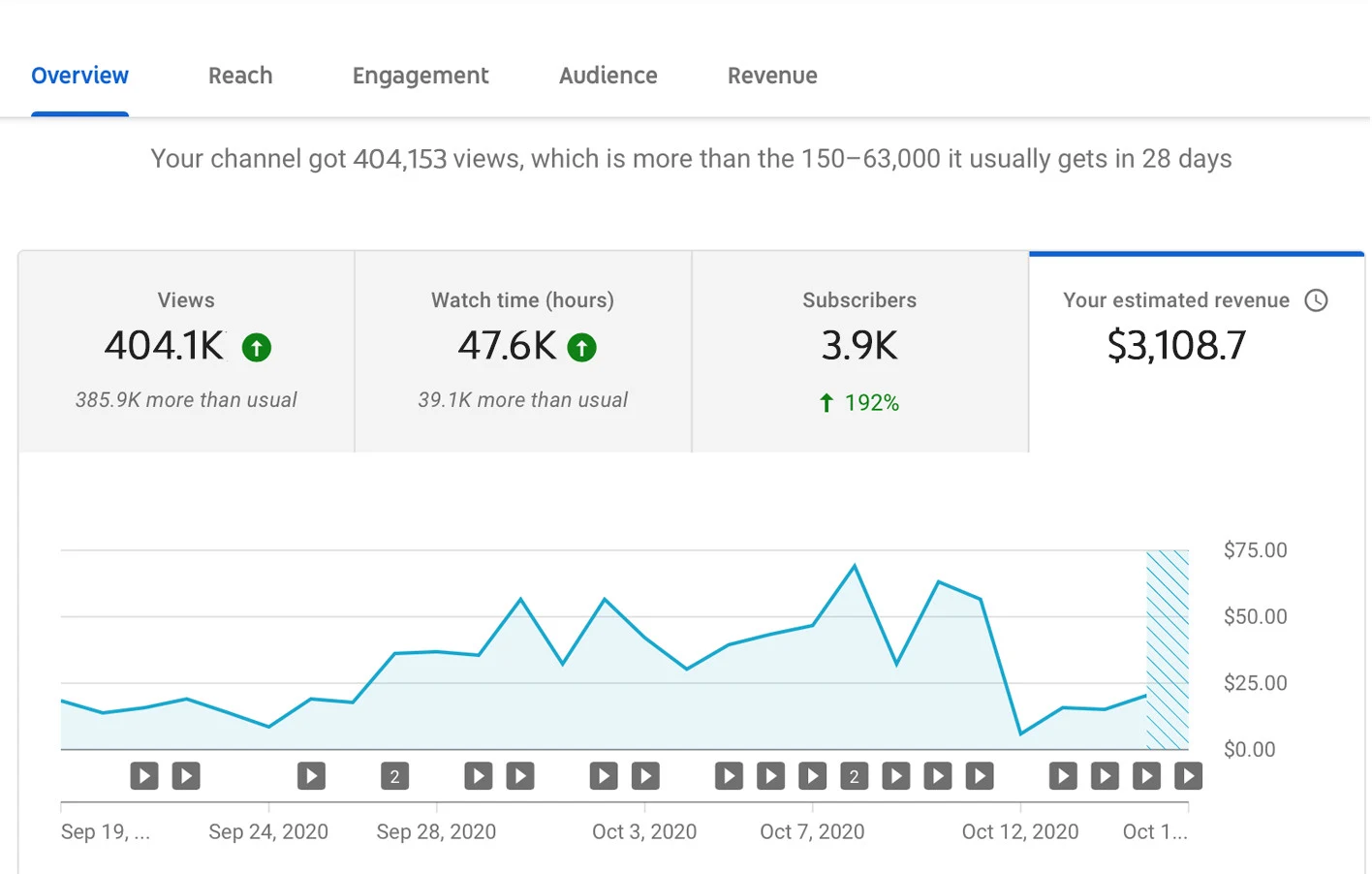Image resolution: width=1372 pixels, height=874 pixels.
Task: Open the '2' videos marker near Oct 7
Action: point(854,776)
